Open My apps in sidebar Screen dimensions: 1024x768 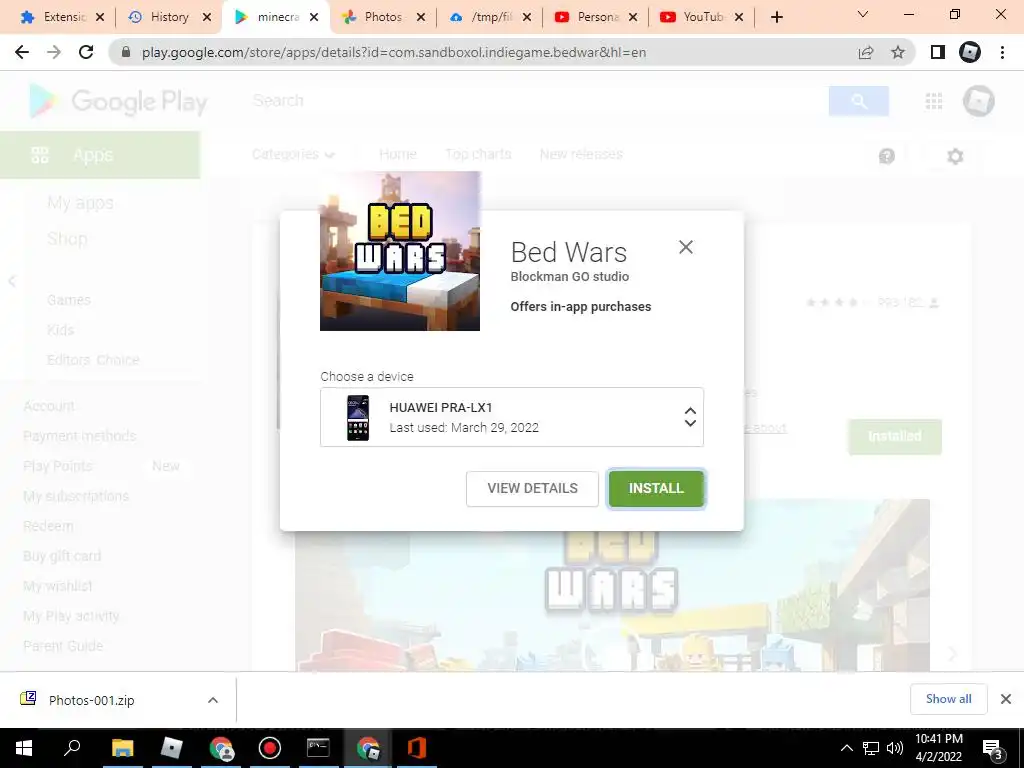(80, 203)
